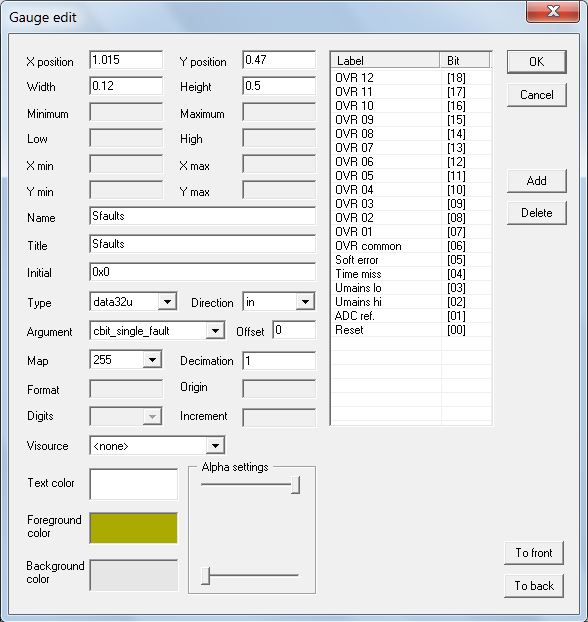Click Delete to remove a label

click(536, 213)
